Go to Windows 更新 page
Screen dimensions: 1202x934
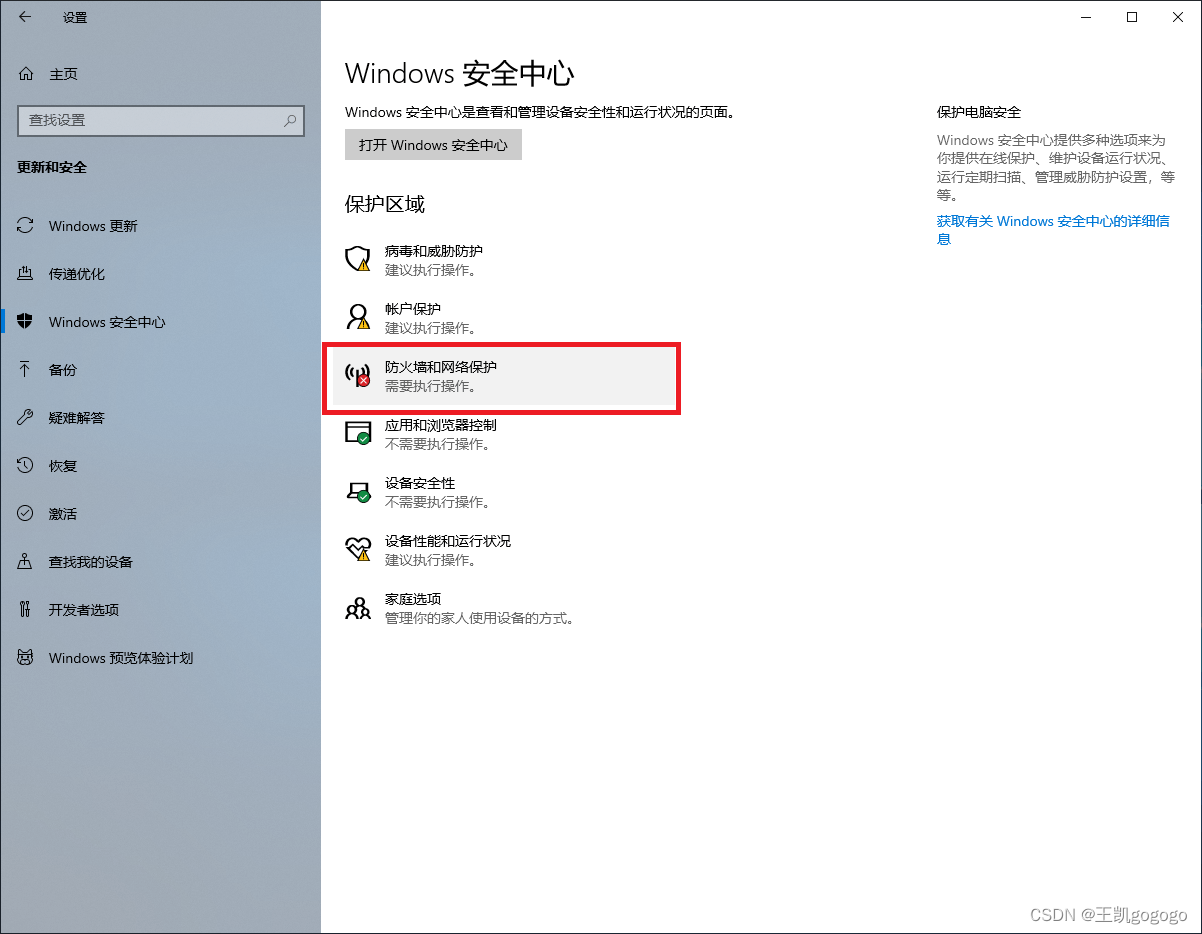coord(160,226)
